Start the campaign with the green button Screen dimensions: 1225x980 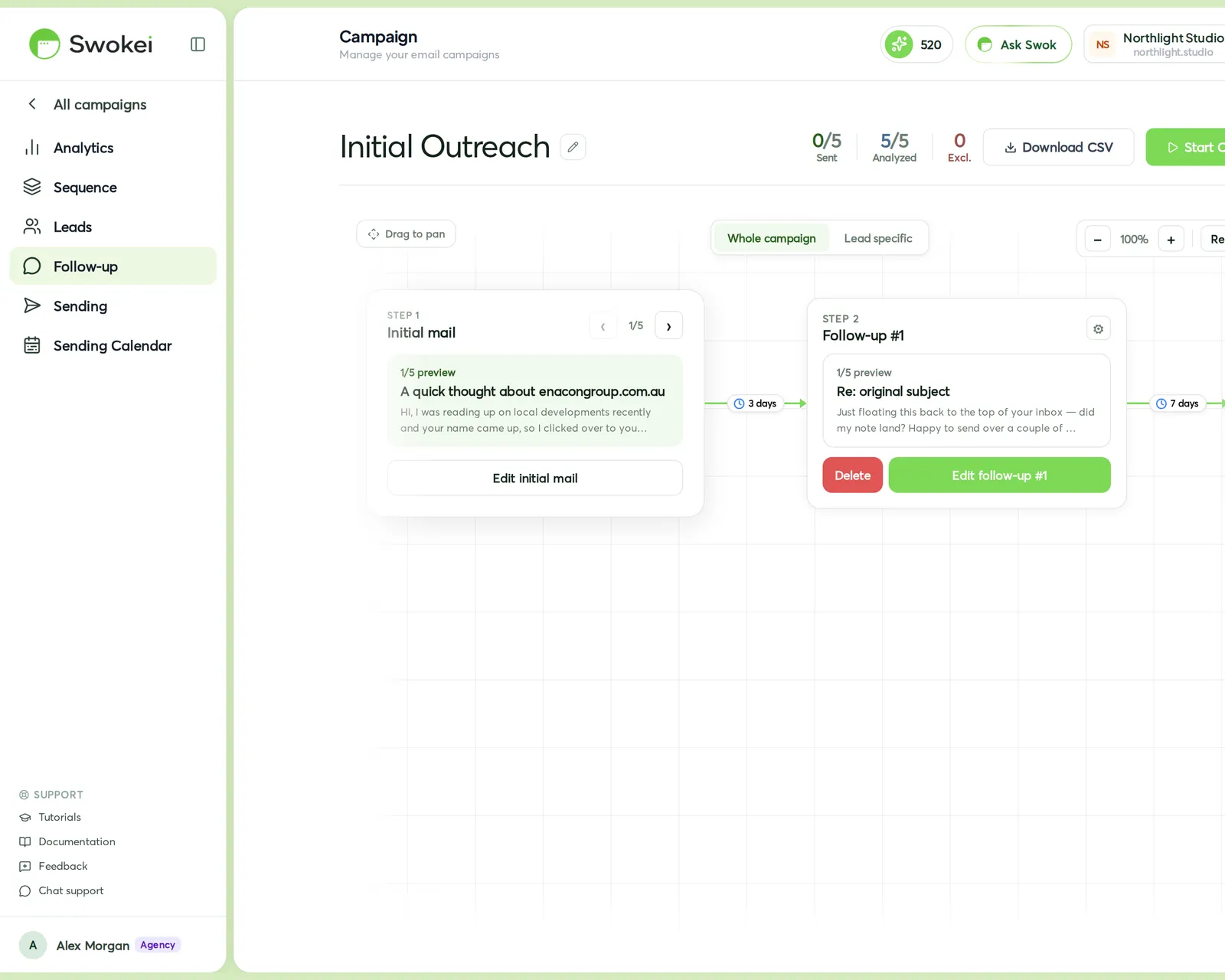pyautogui.click(x=1185, y=147)
